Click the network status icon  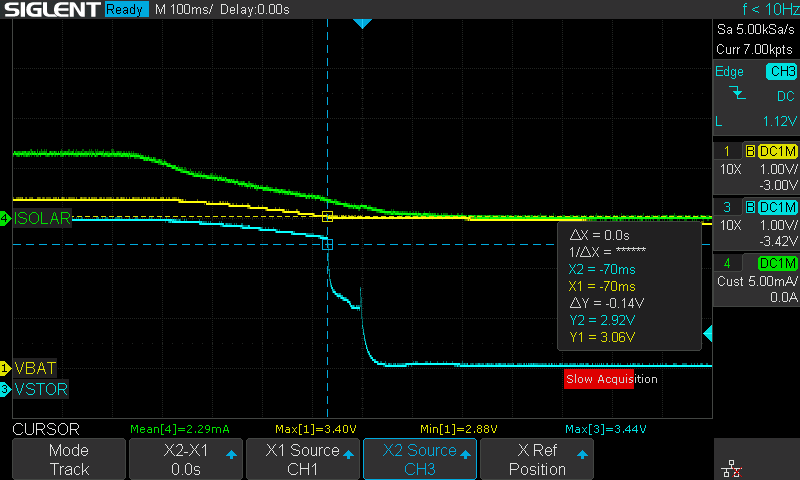click(x=731, y=467)
